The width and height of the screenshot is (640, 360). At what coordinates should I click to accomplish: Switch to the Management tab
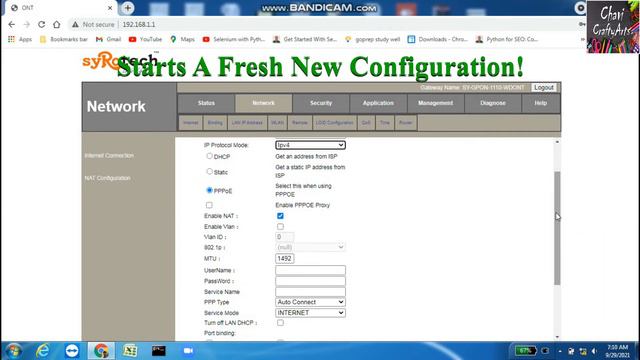click(436, 103)
